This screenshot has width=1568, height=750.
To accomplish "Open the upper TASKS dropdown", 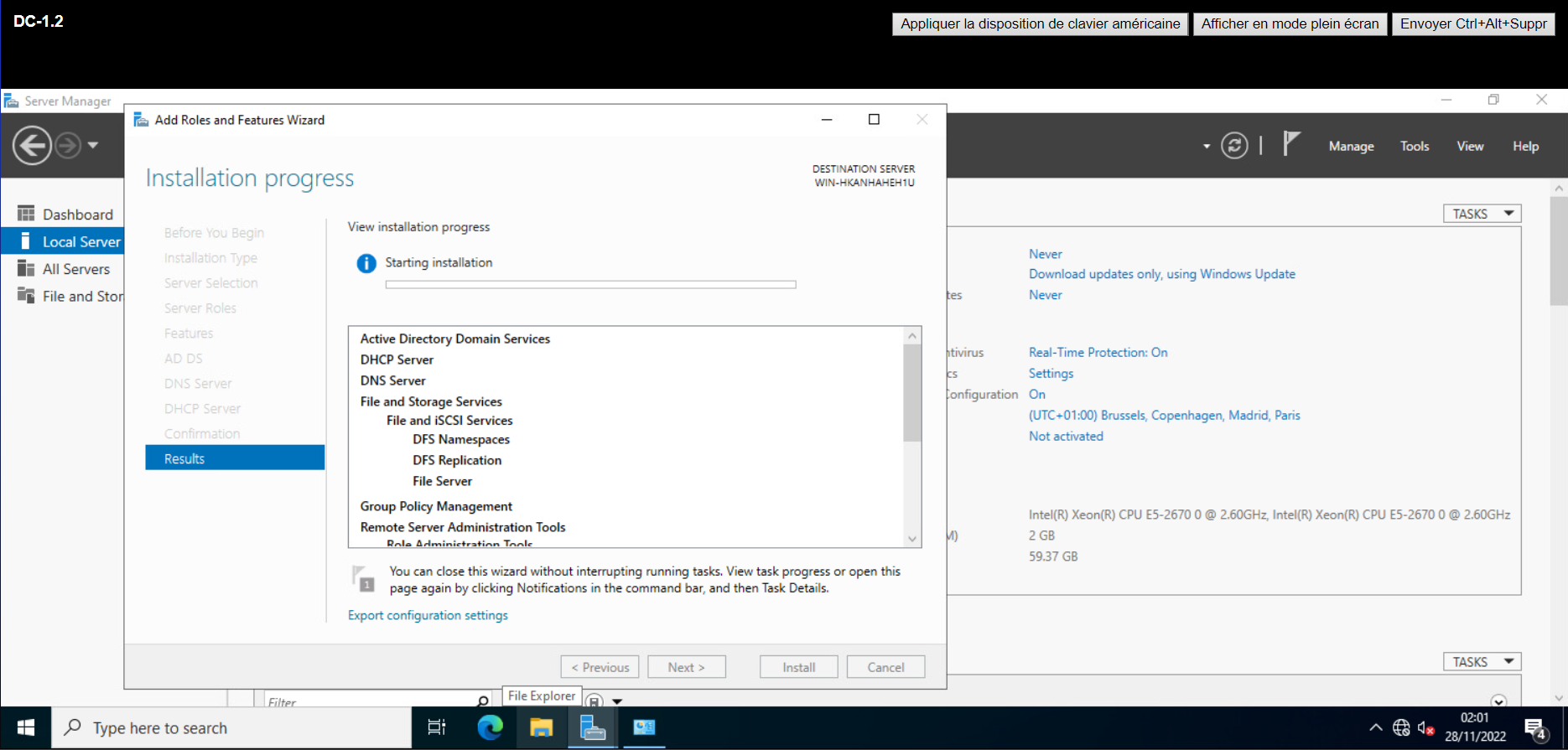I will coord(1482,214).
